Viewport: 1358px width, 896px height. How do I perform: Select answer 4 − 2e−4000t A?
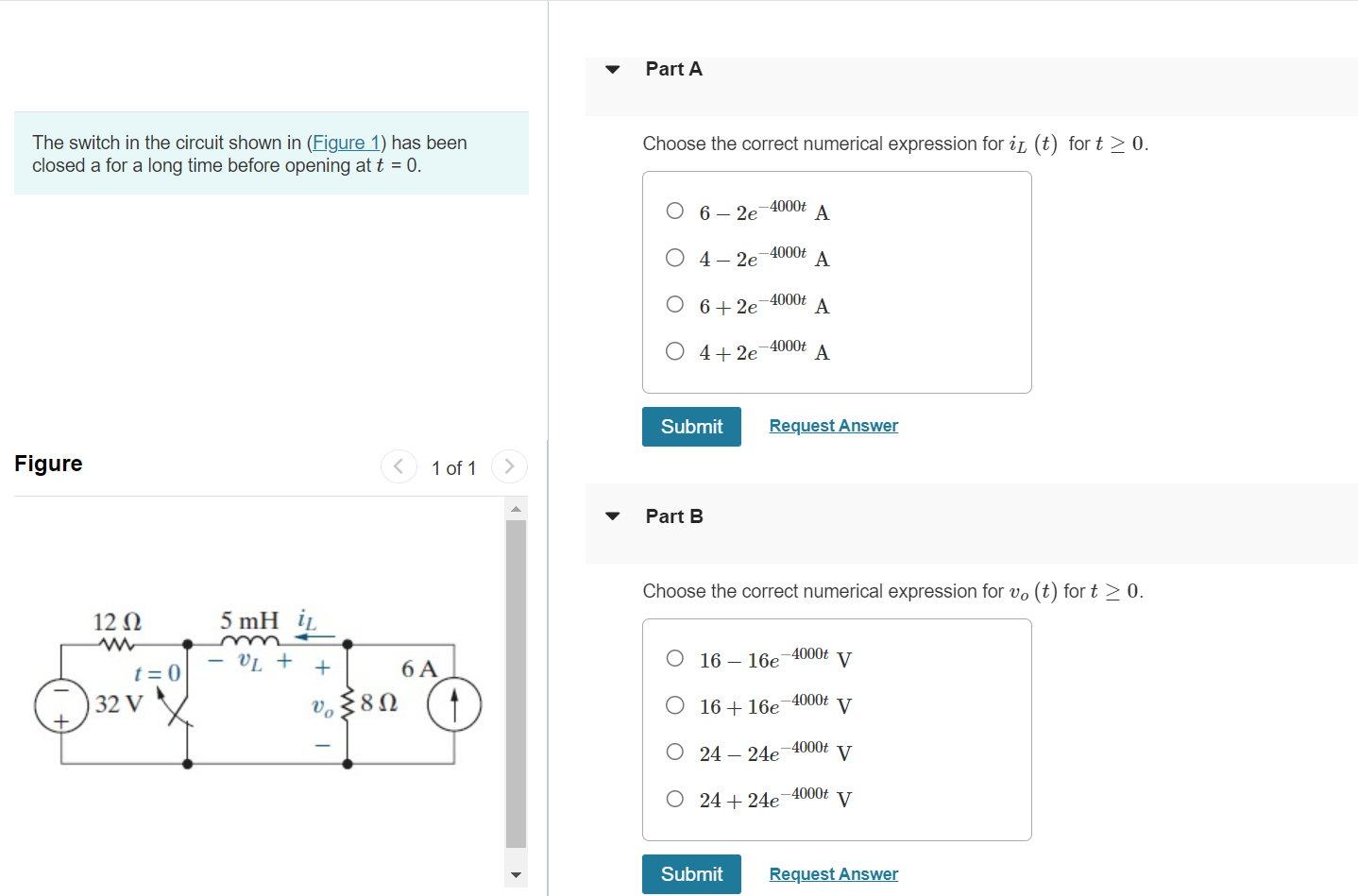coord(674,257)
